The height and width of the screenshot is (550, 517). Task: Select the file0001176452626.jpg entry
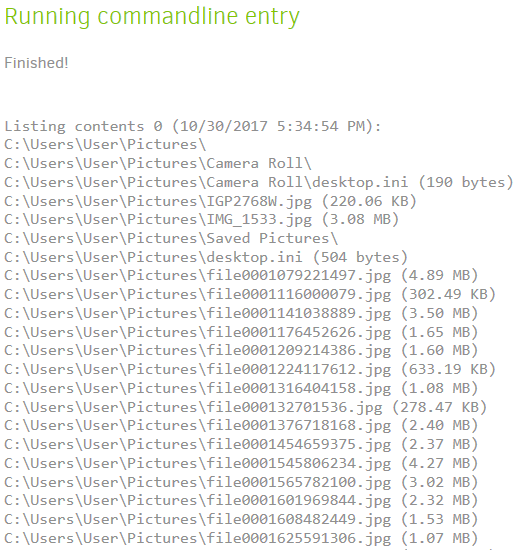pos(241,332)
